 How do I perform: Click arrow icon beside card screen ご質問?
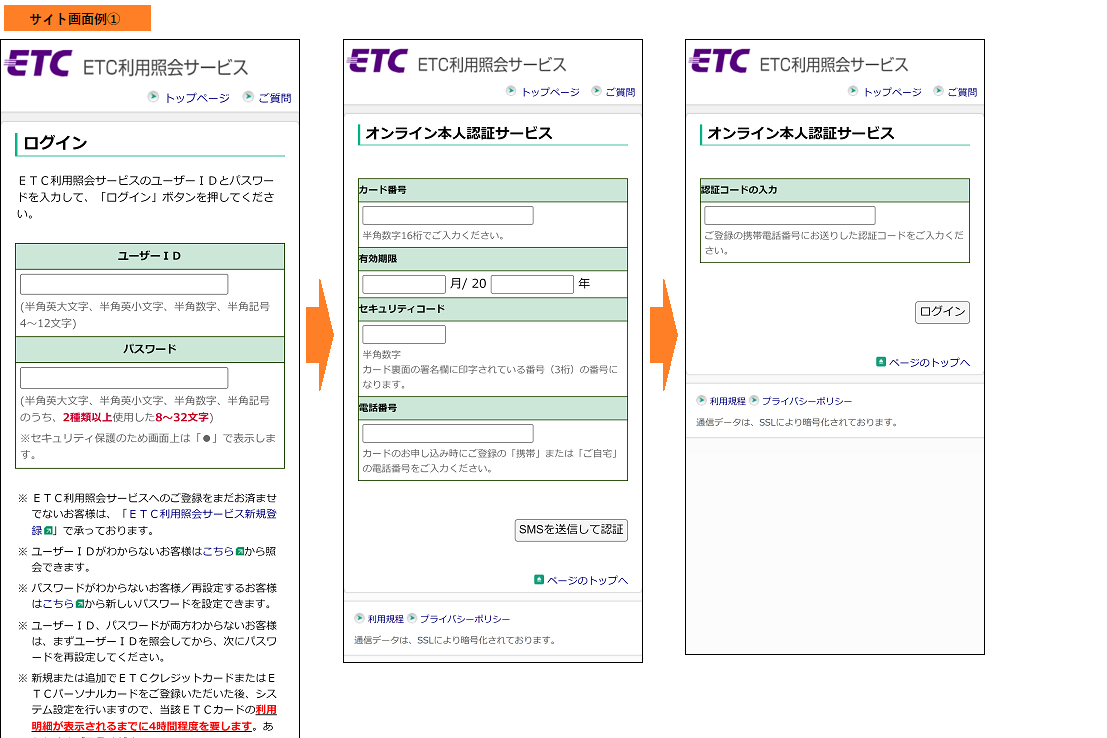pos(597,90)
